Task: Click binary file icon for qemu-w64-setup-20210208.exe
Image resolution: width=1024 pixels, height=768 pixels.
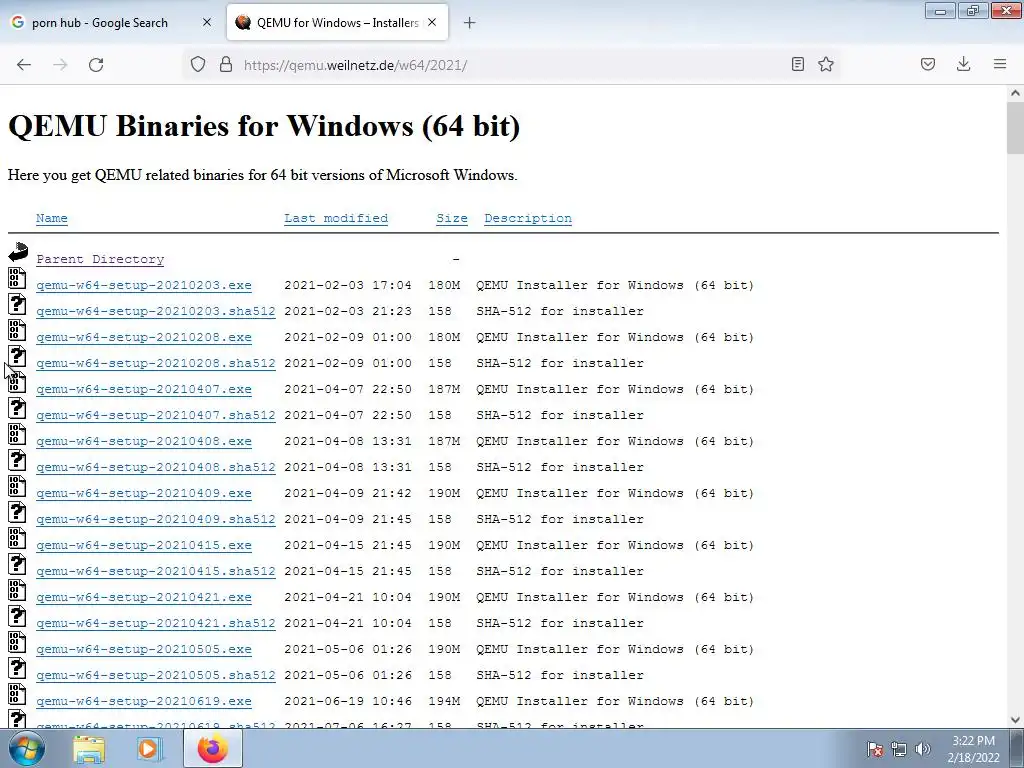Action: pyautogui.click(x=17, y=330)
